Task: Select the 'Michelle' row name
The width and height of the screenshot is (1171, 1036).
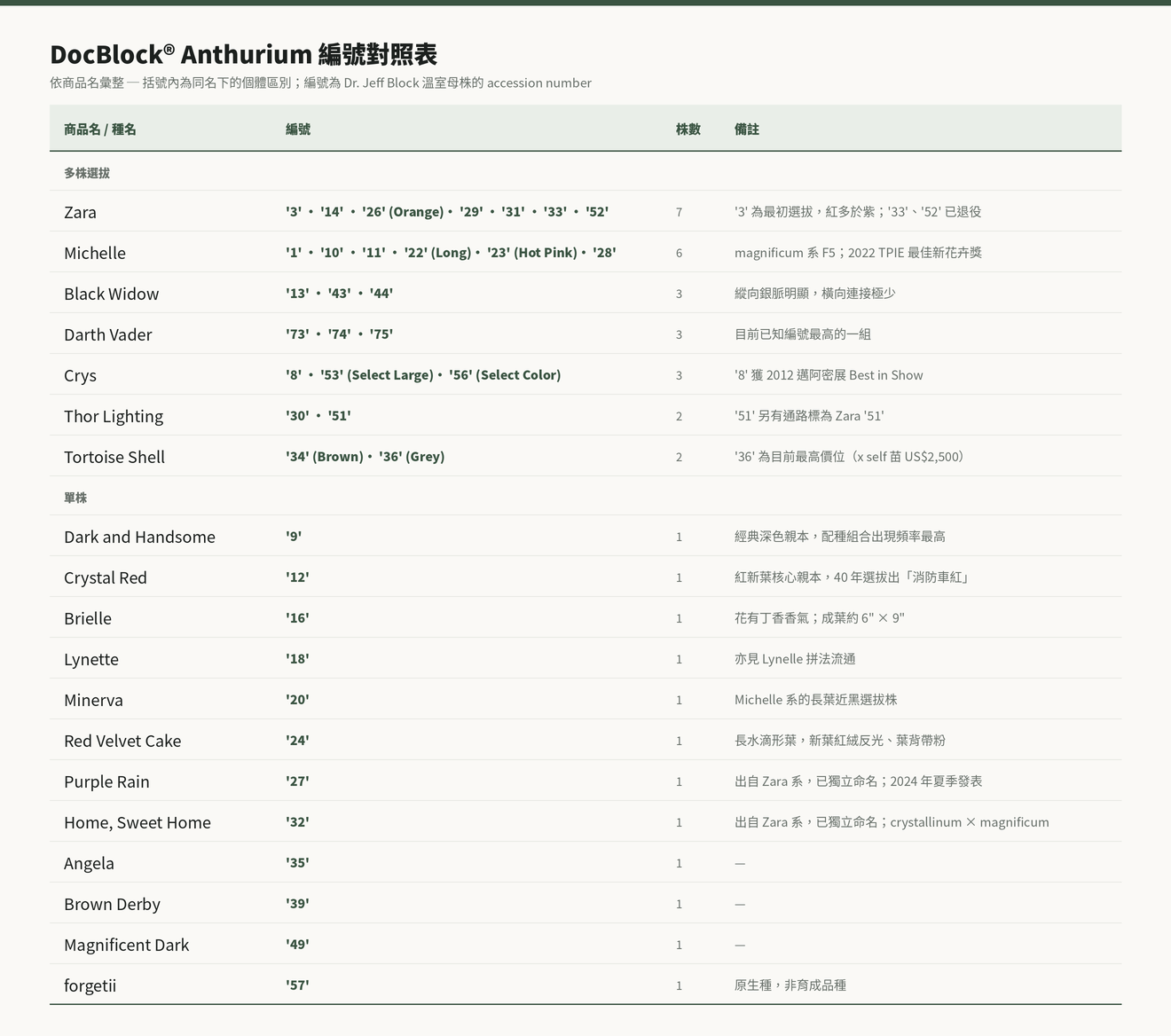Action: point(95,253)
